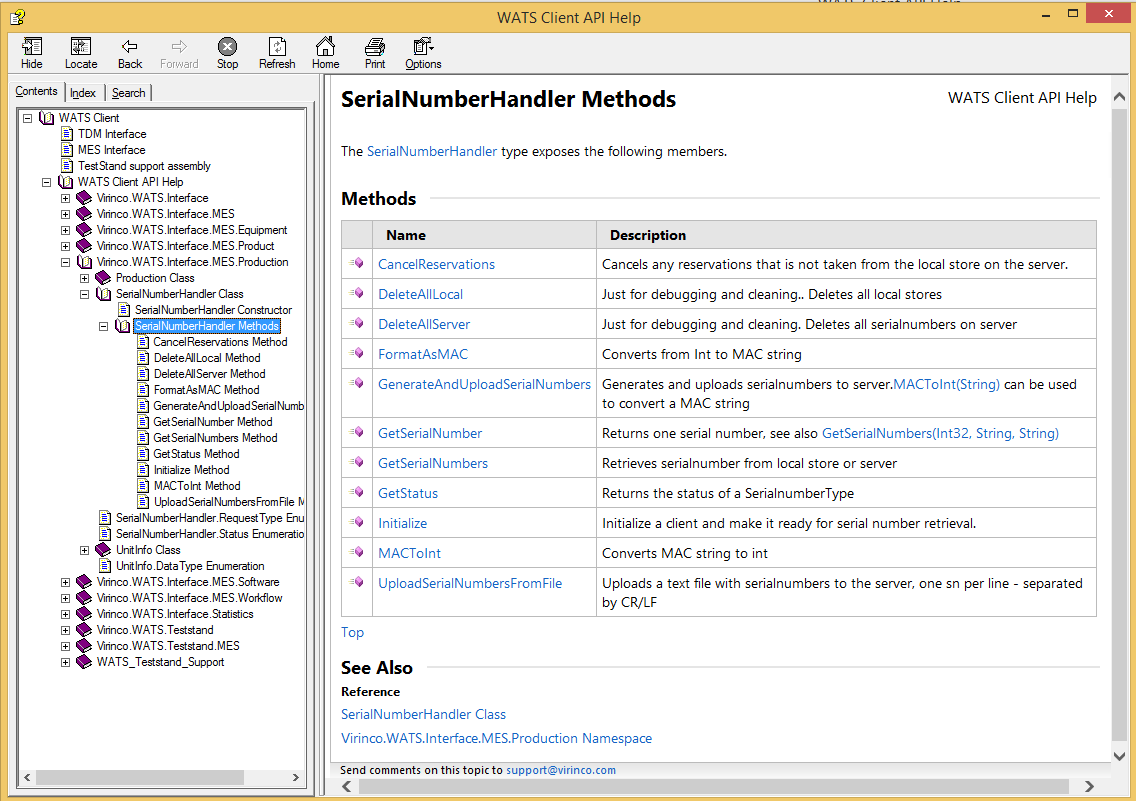Click the UnitInfo Class book icon
The image size is (1136, 801).
103,550
